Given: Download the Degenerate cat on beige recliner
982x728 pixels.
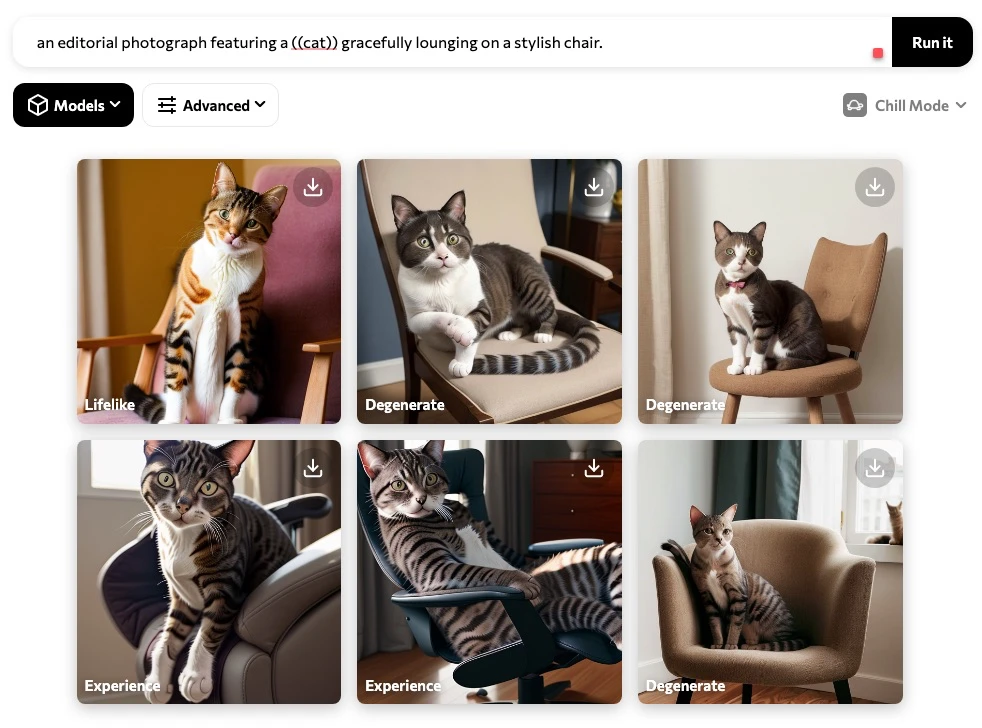Looking at the screenshot, I should pos(594,187).
